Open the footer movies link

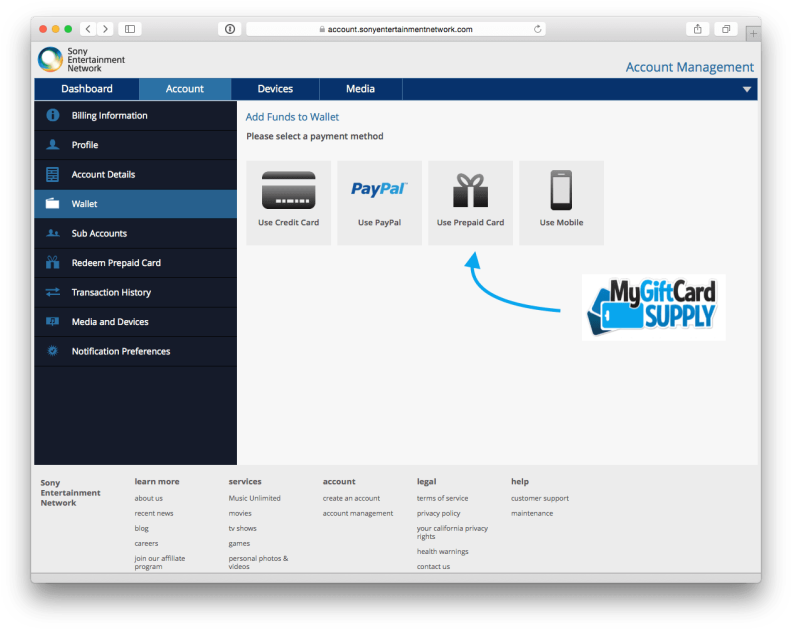tap(240, 513)
